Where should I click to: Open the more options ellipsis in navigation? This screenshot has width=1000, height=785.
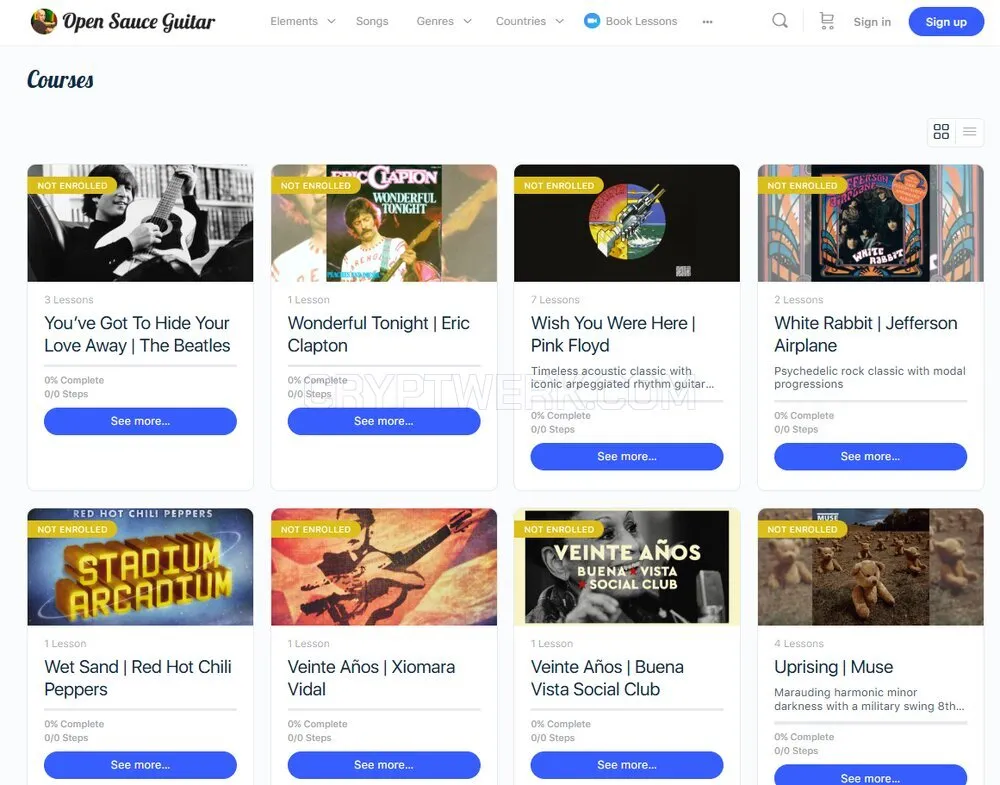click(x=707, y=22)
